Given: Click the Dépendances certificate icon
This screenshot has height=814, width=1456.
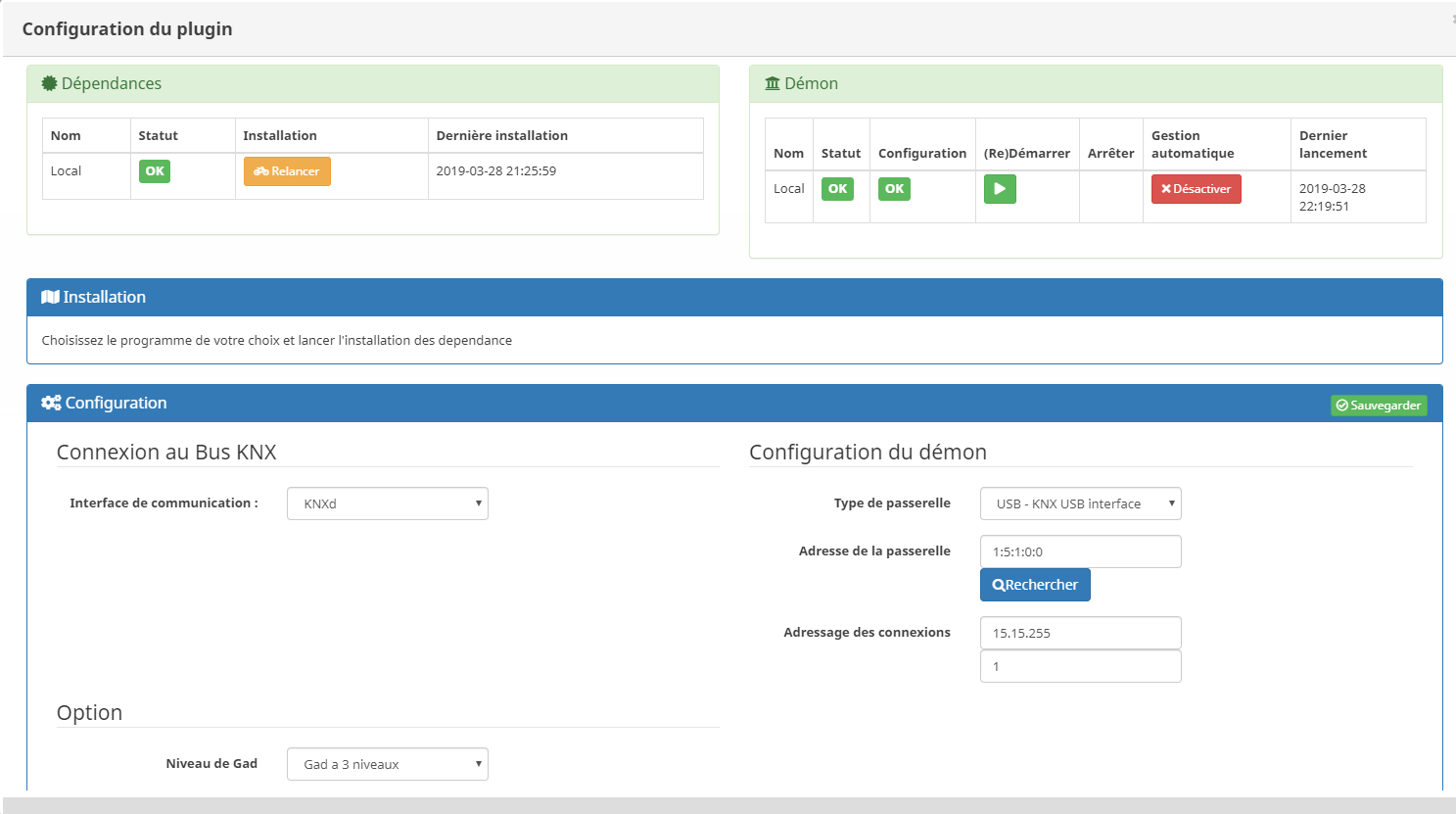Looking at the screenshot, I should coord(49,83).
